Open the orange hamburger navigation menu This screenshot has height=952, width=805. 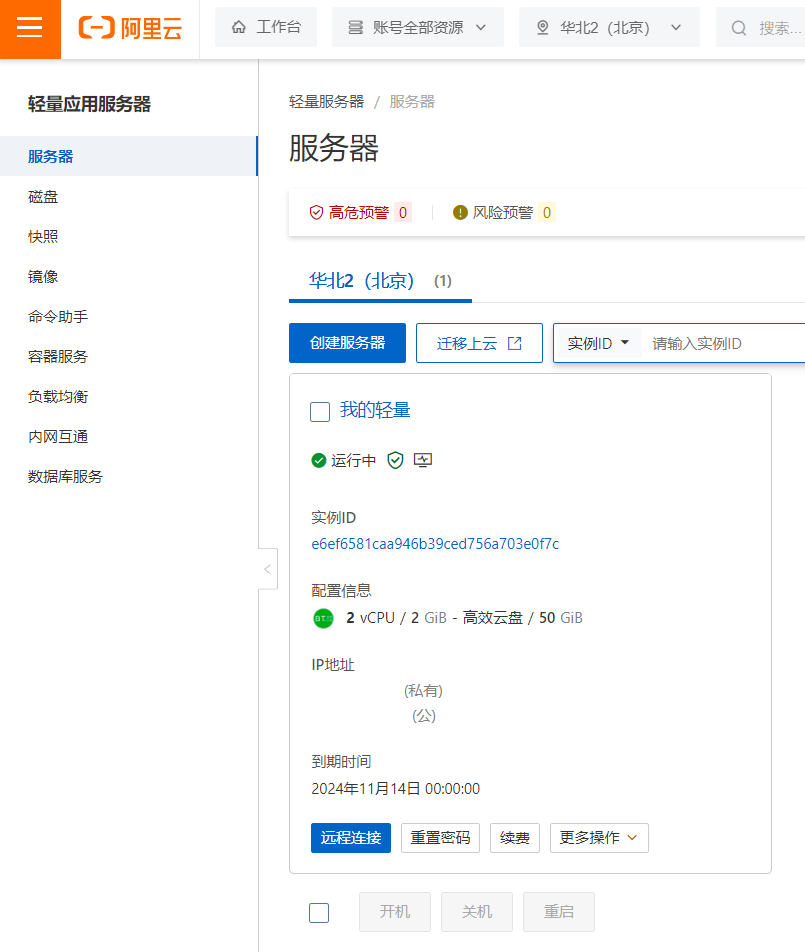[x=30, y=29]
